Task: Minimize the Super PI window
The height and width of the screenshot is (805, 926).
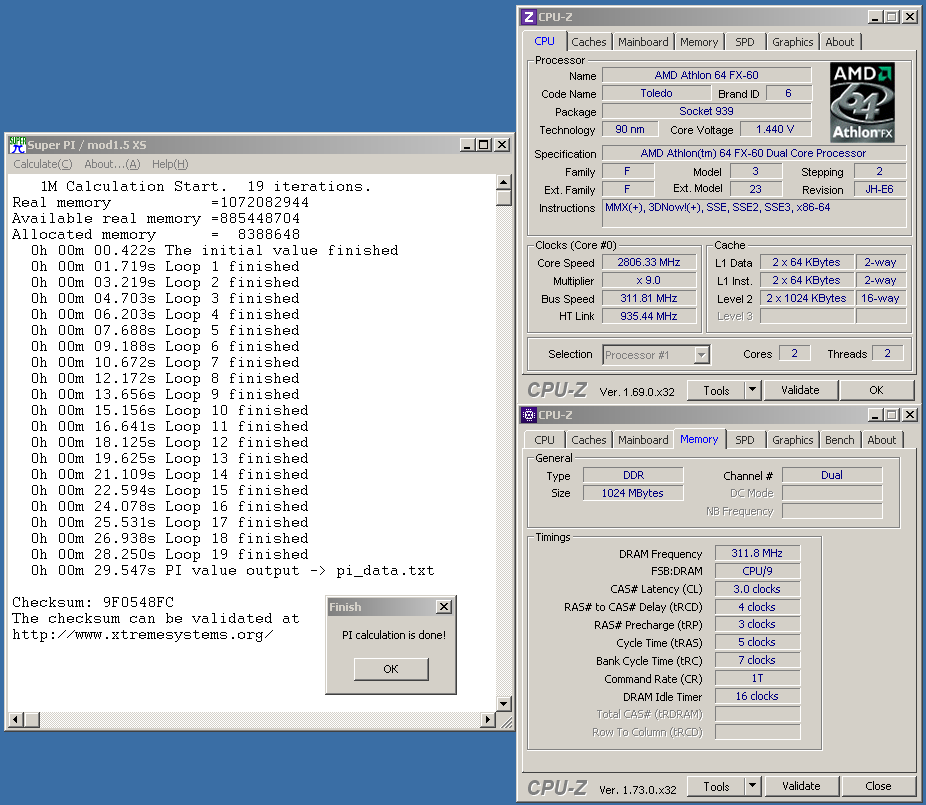Action: click(468, 145)
